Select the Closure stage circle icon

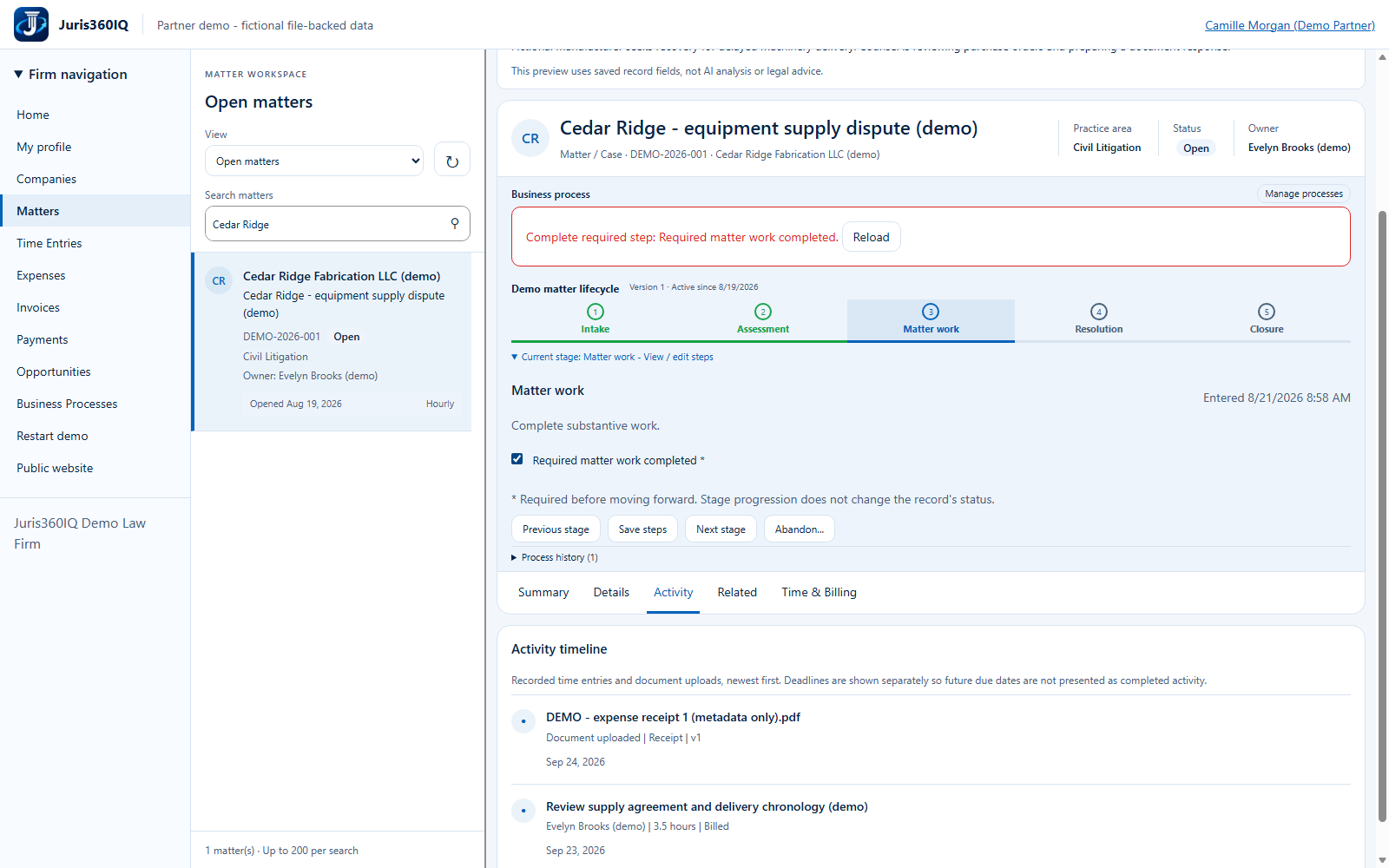[x=1267, y=312]
